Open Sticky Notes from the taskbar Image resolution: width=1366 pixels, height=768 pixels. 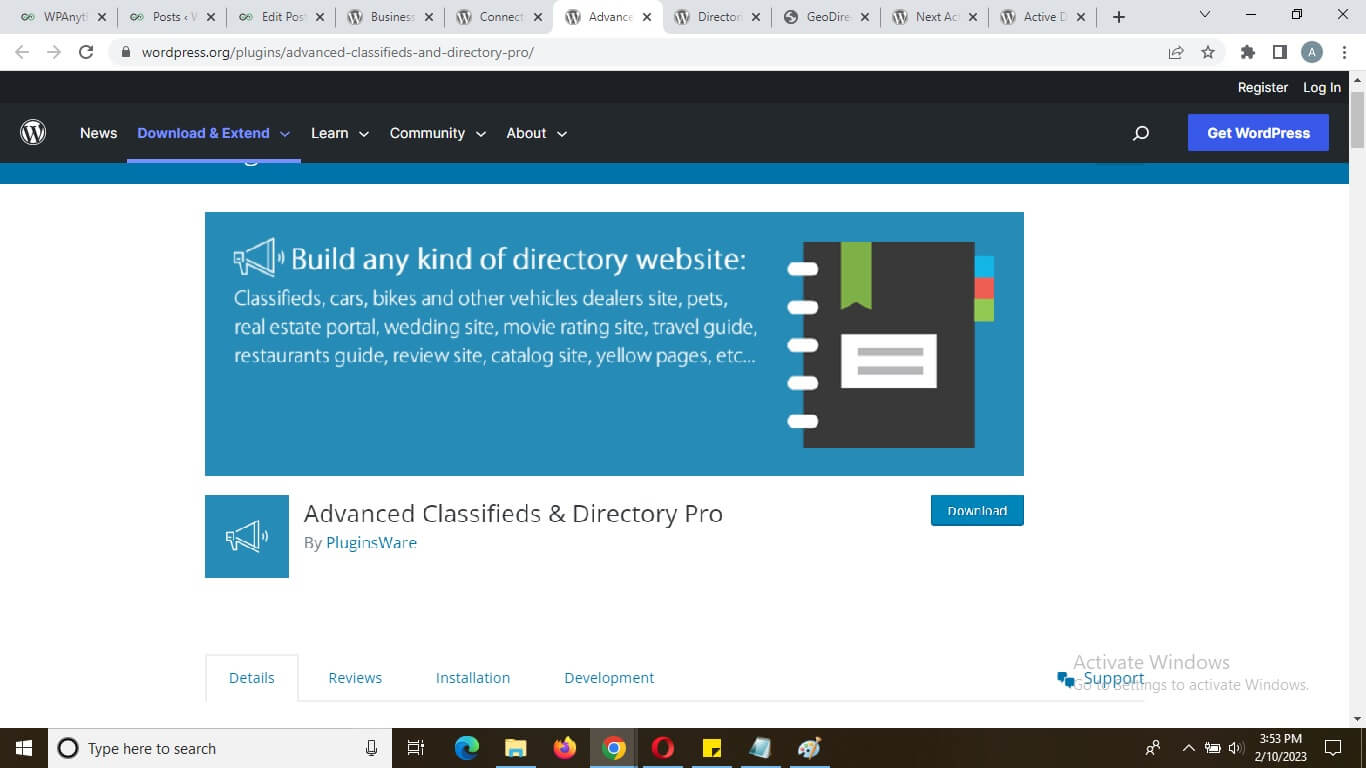(x=712, y=748)
